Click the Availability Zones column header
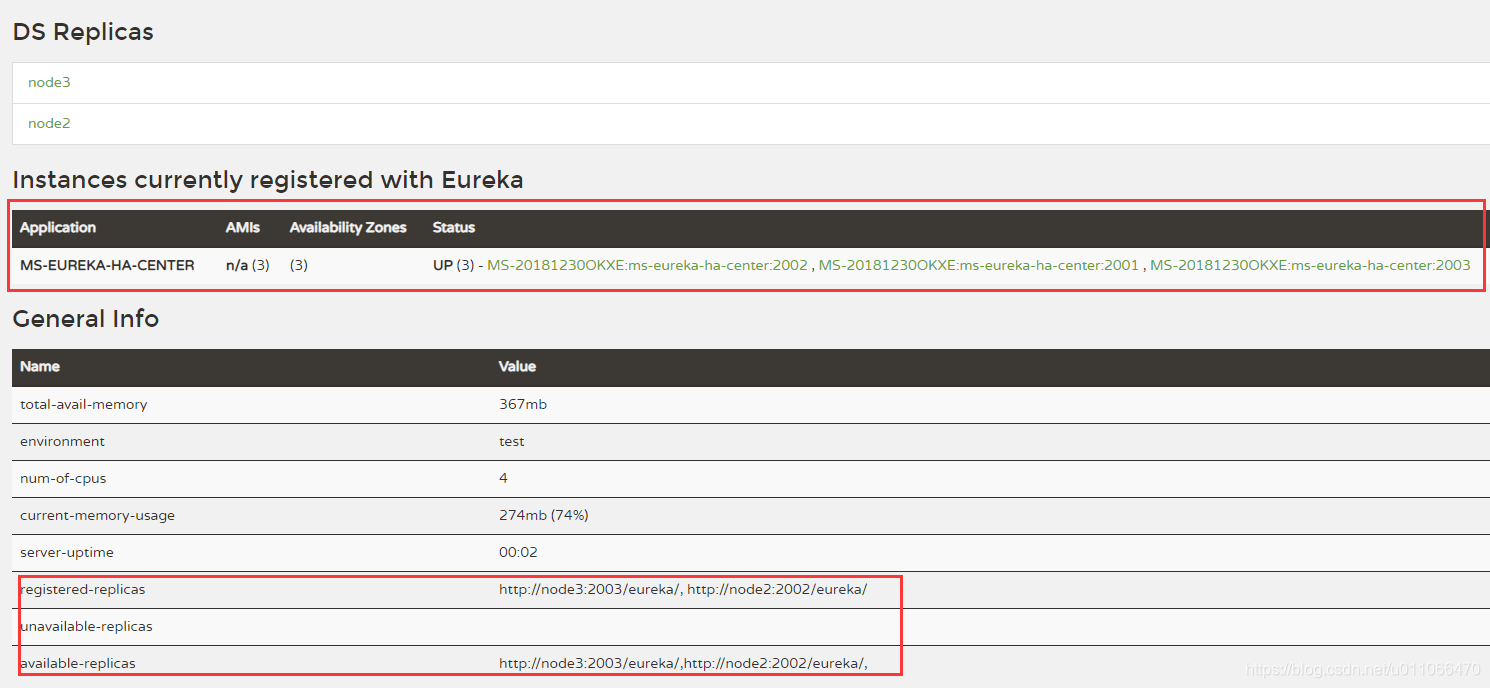 coord(348,227)
